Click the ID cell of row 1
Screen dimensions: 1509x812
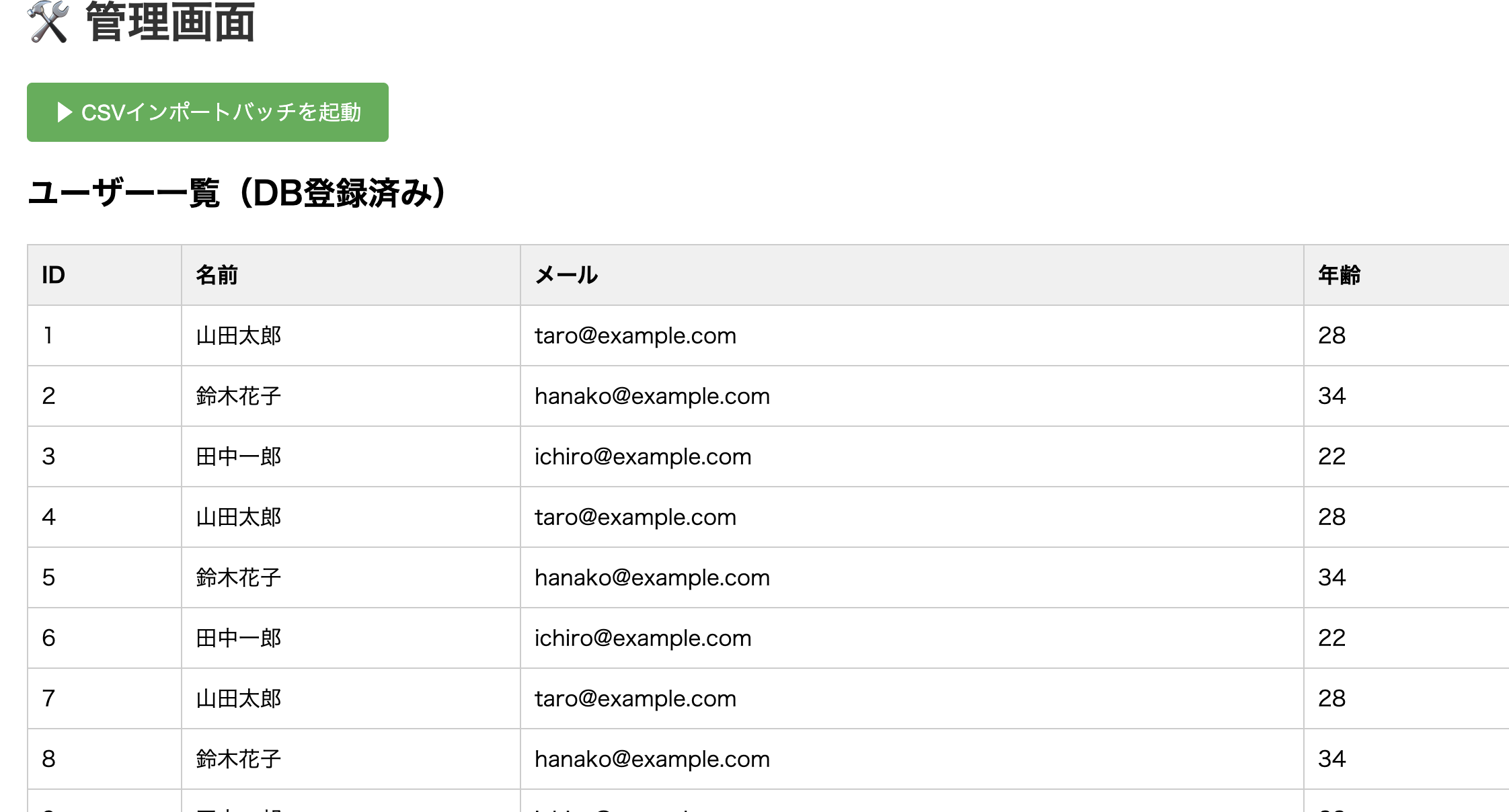click(48, 335)
